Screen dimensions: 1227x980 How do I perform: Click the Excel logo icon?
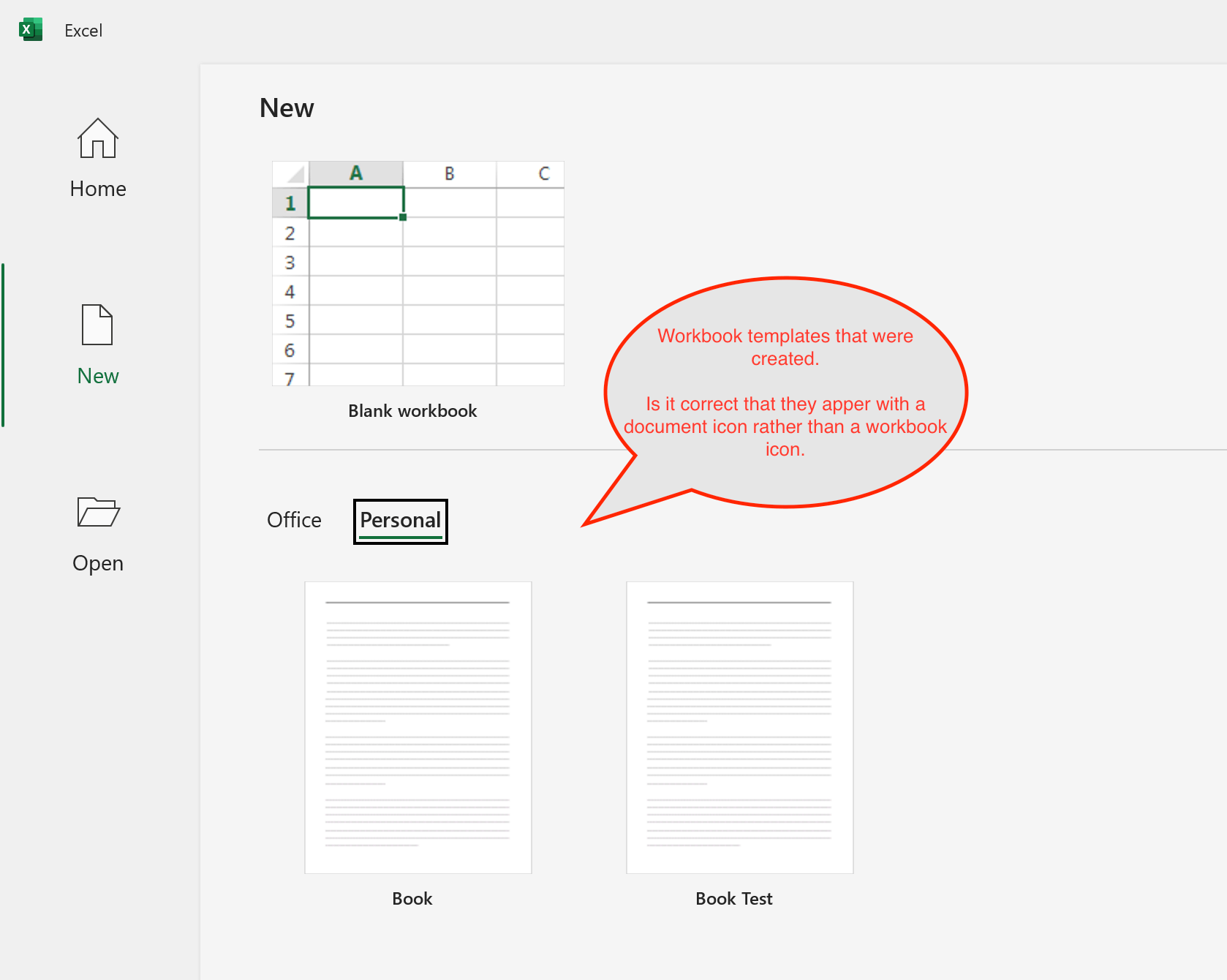coord(31,29)
